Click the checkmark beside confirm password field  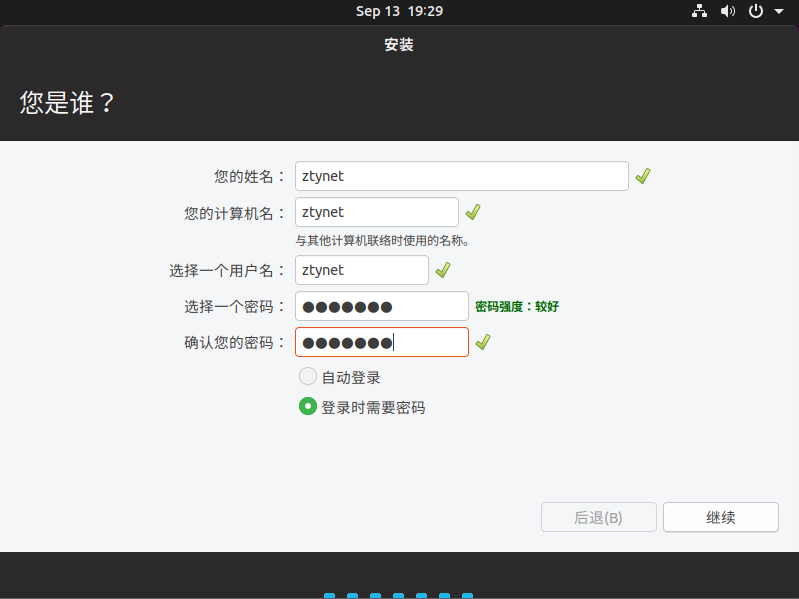[x=483, y=342]
